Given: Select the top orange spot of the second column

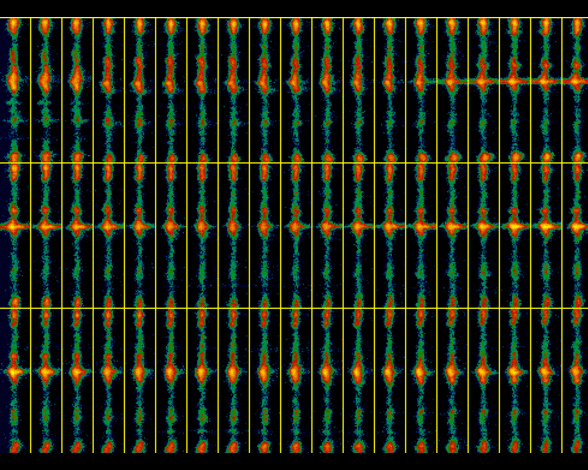Looking at the screenshot, I should (x=45, y=26).
